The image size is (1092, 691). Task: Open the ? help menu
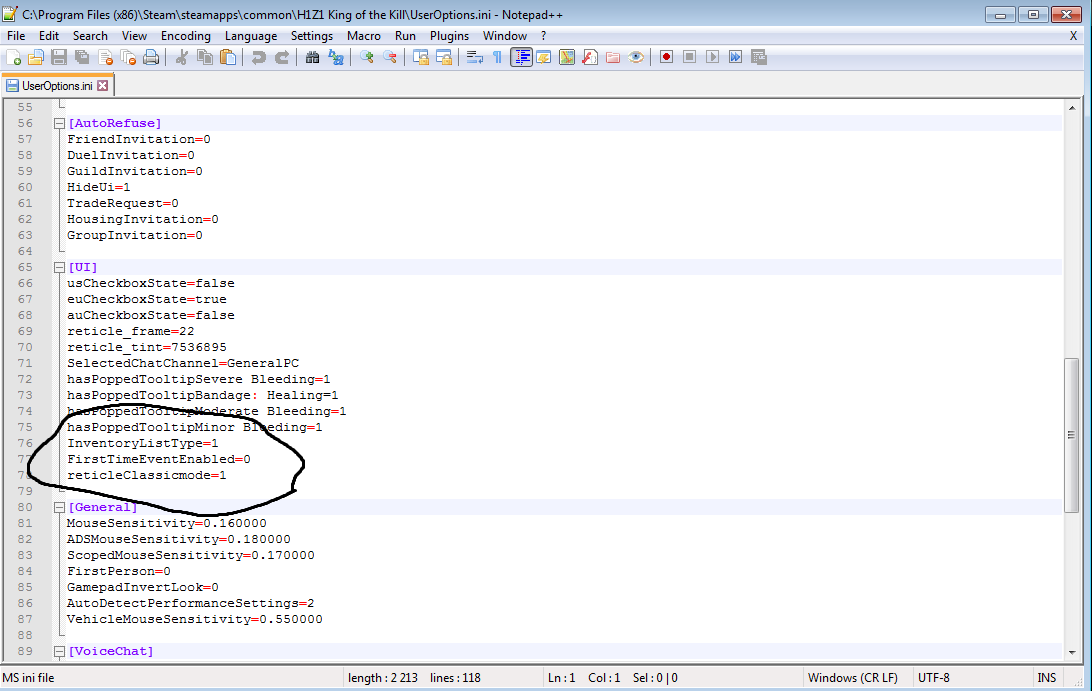tap(543, 36)
